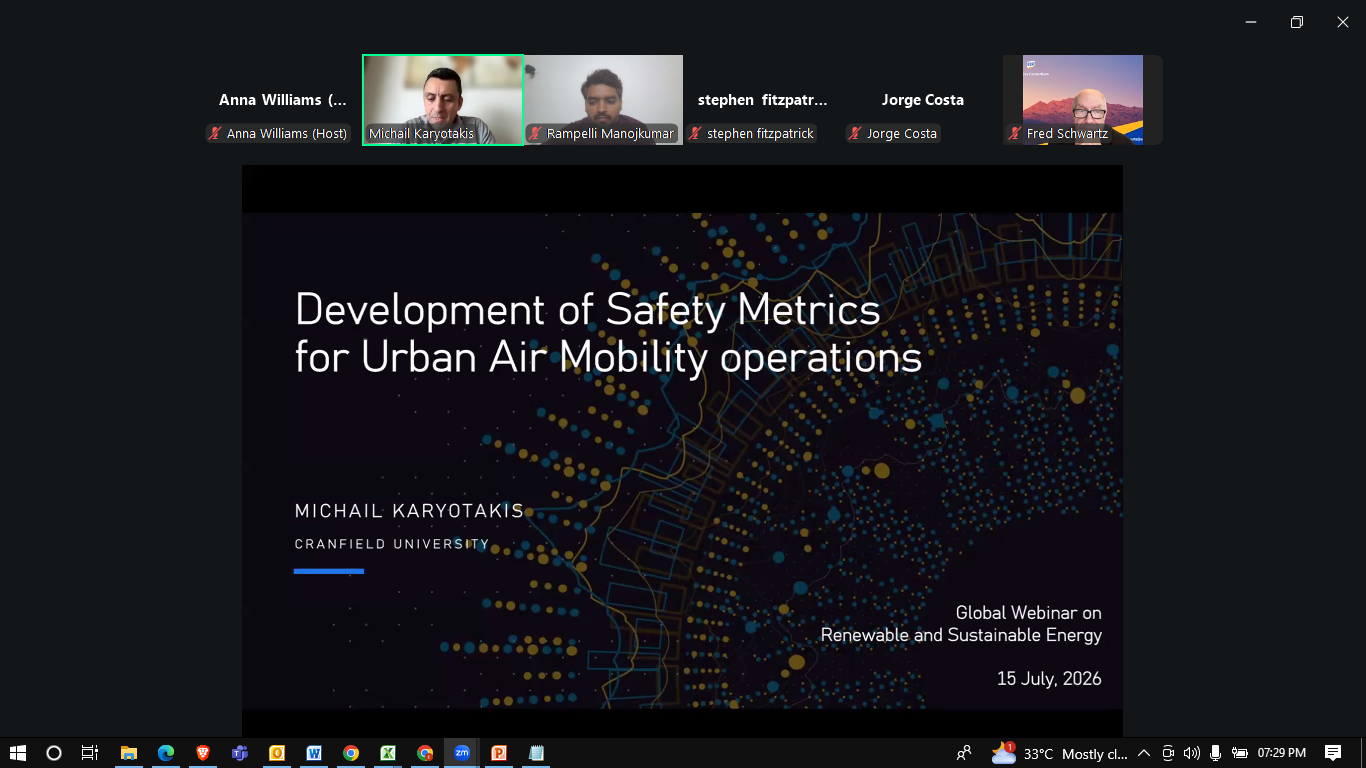Select Michail Karyotakis active speaker video
Image resolution: width=1366 pixels, height=768 pixels.
tap(443, 100)
